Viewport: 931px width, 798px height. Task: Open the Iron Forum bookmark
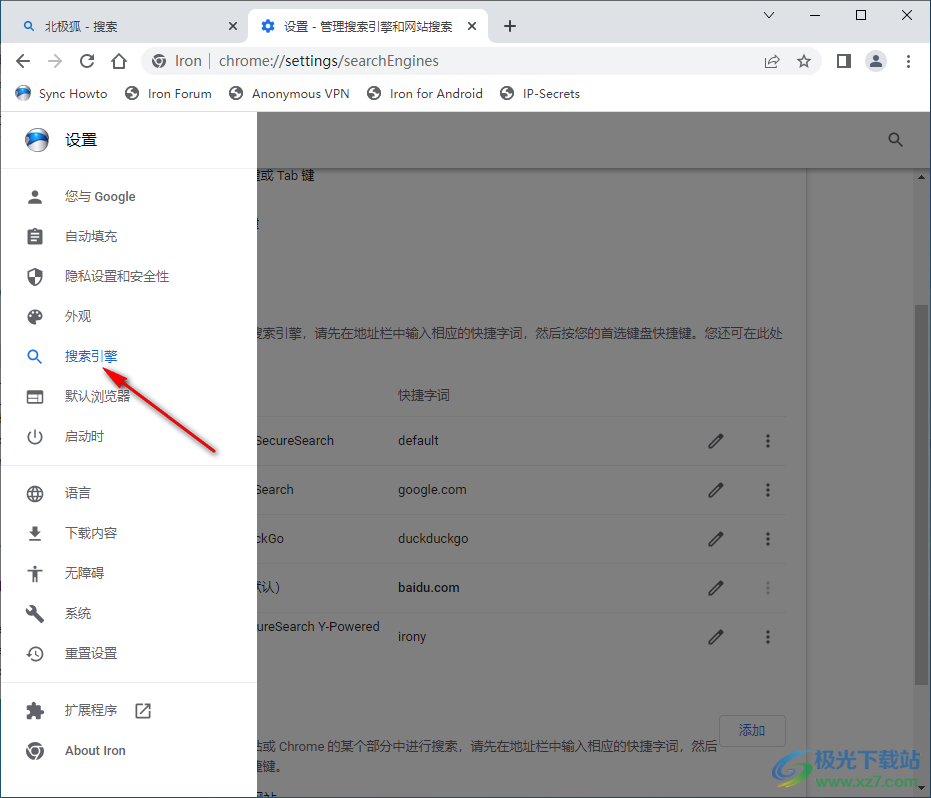tap(168, 94)
